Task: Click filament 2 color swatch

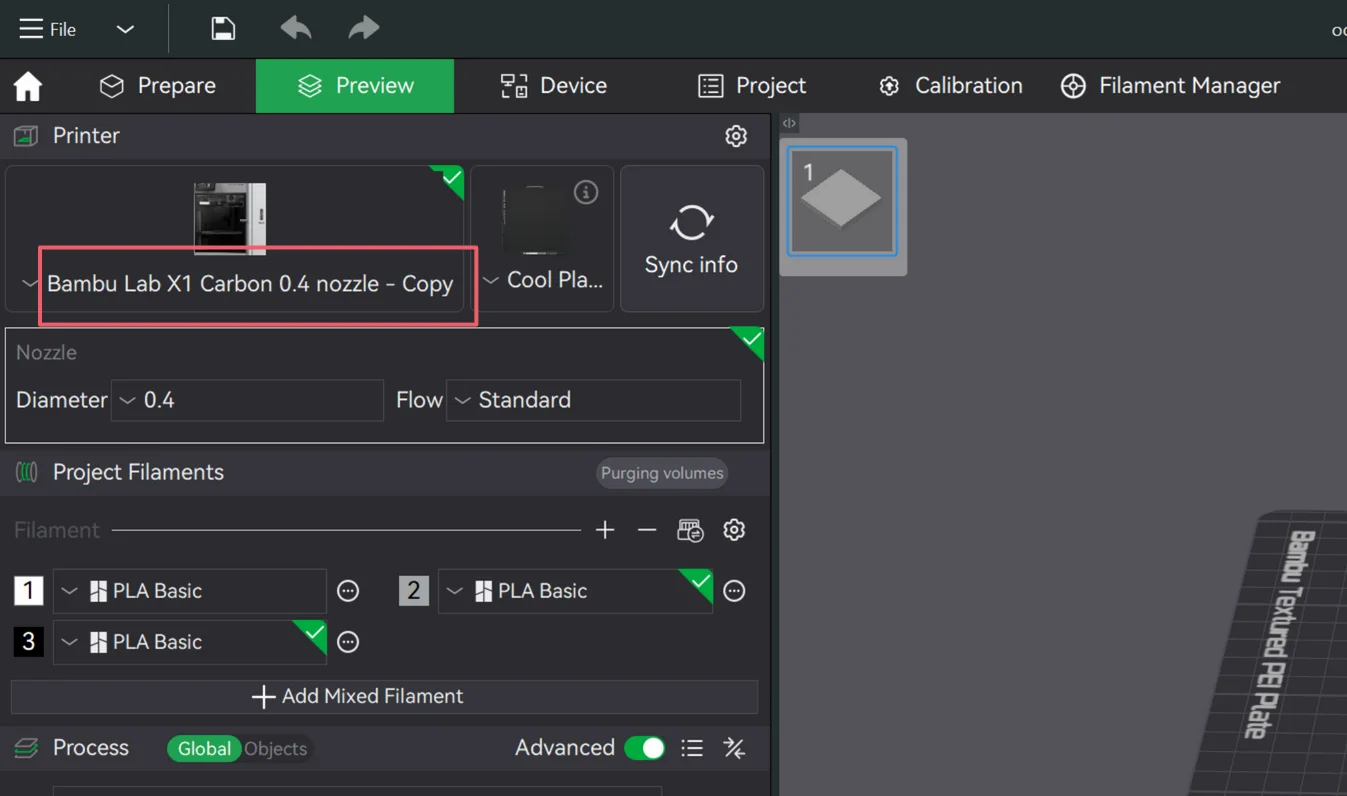Action: point(414,591)
